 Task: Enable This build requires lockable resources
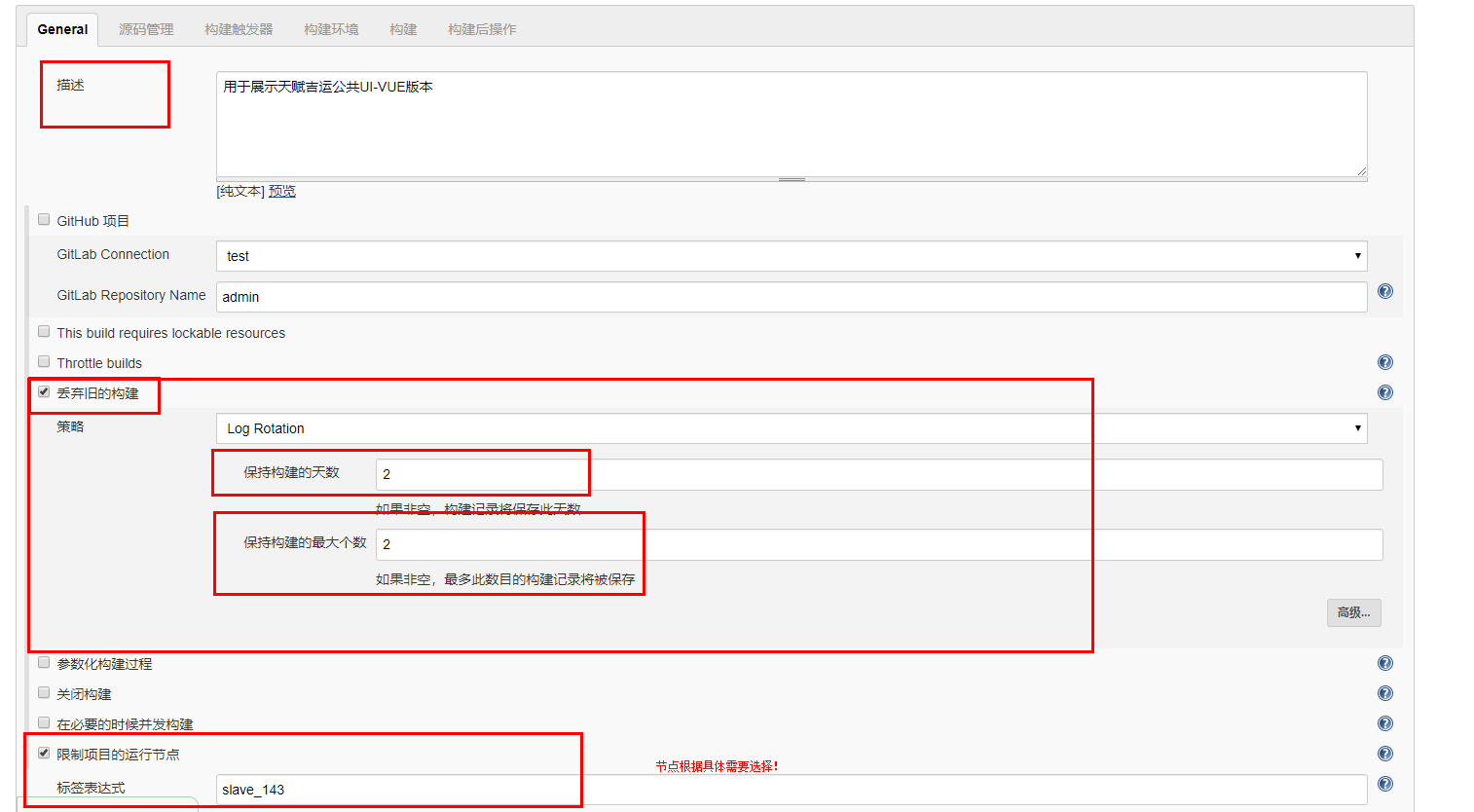[44, 331]
